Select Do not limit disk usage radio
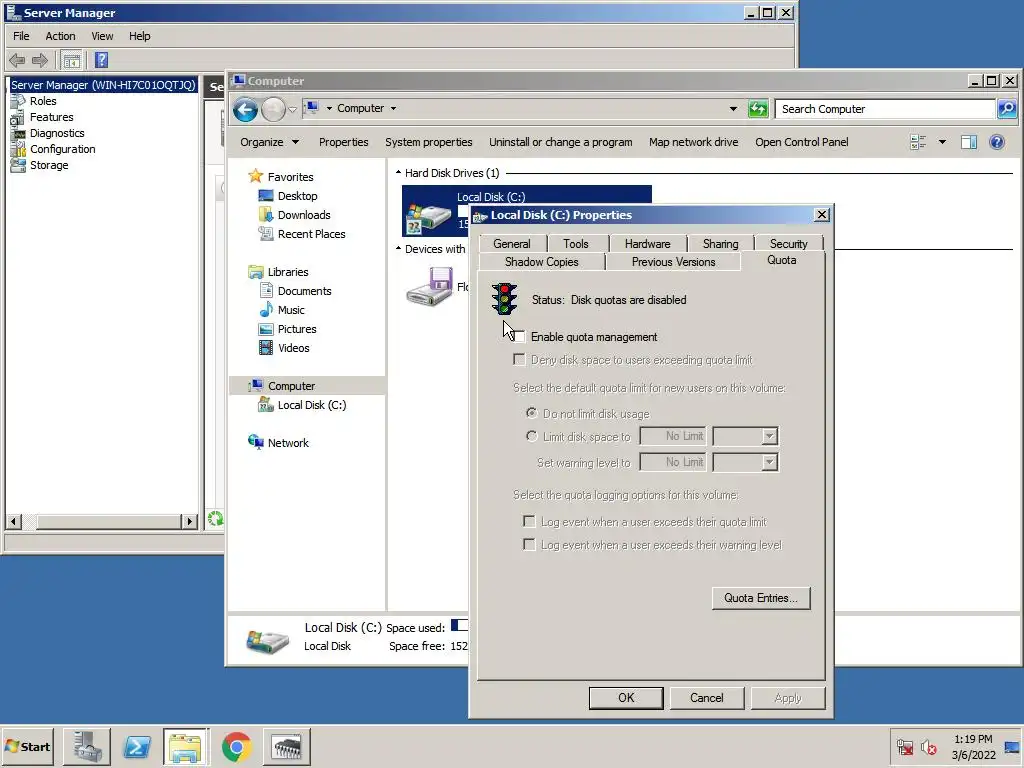The image size is (1024, 768). tap(532, 413)
